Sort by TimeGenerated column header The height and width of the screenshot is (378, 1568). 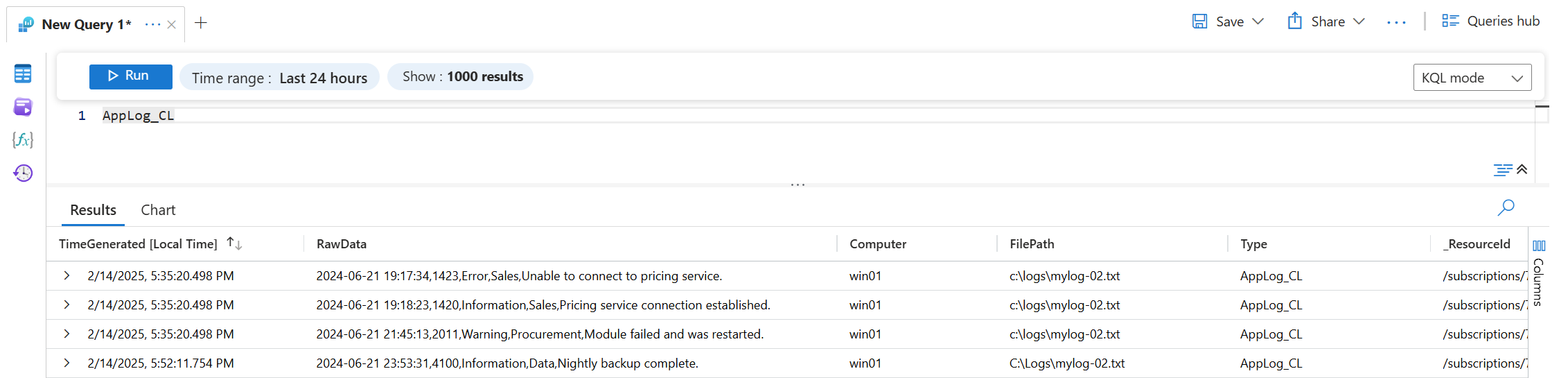[x=139, y=244]
